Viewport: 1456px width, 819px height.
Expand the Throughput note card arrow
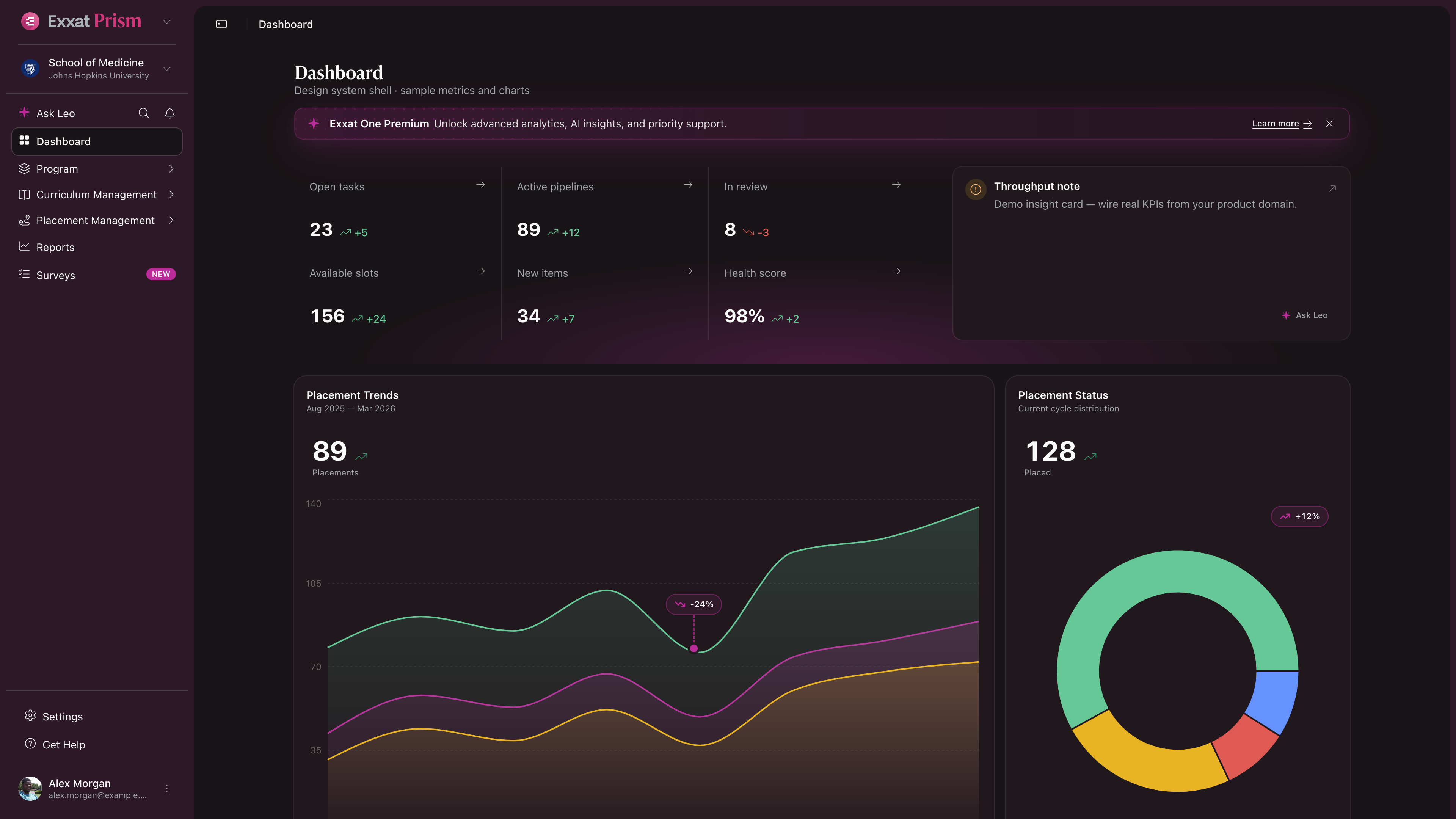[1332, 189]
